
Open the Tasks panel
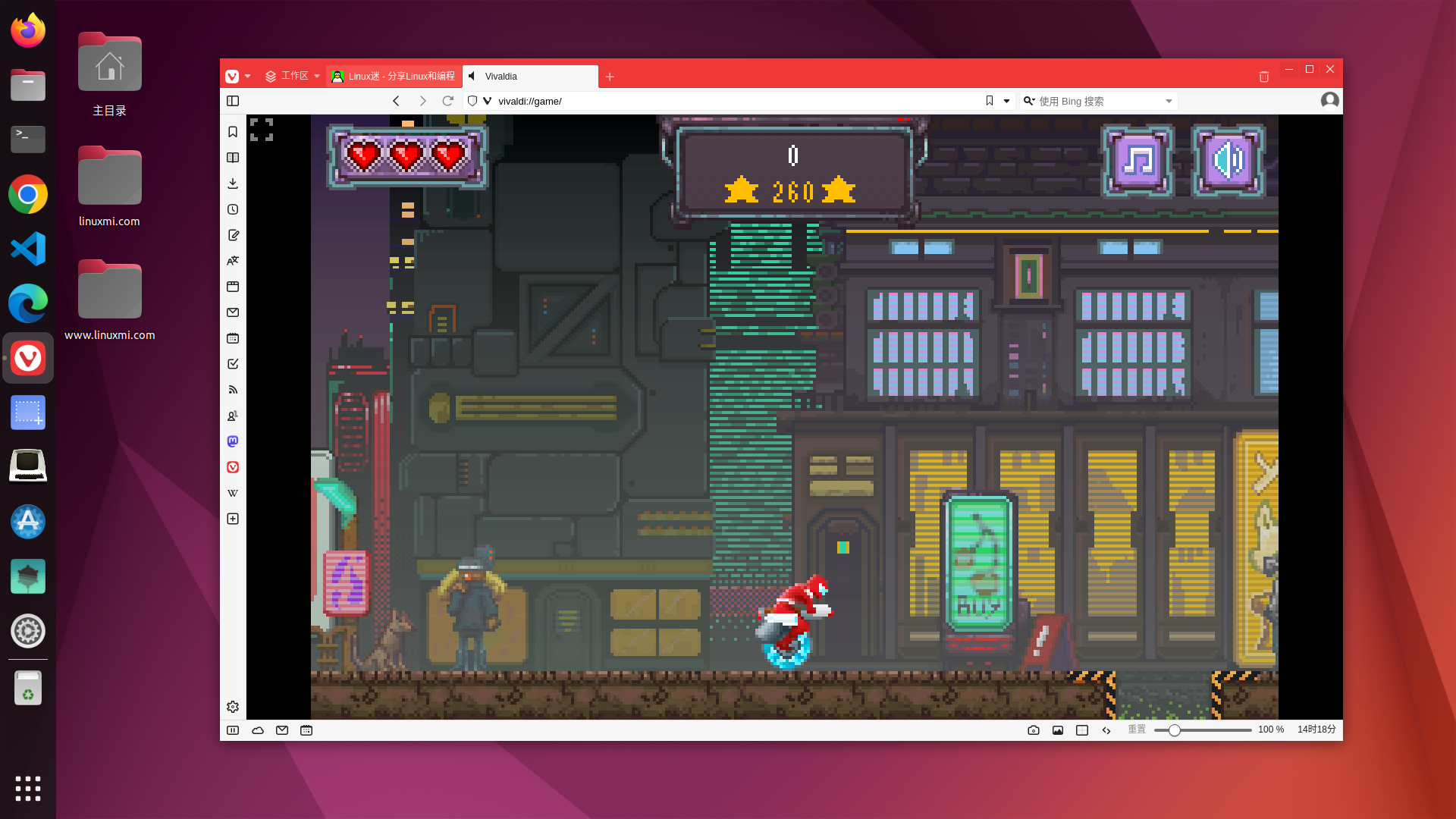click(x=233, y=364)
